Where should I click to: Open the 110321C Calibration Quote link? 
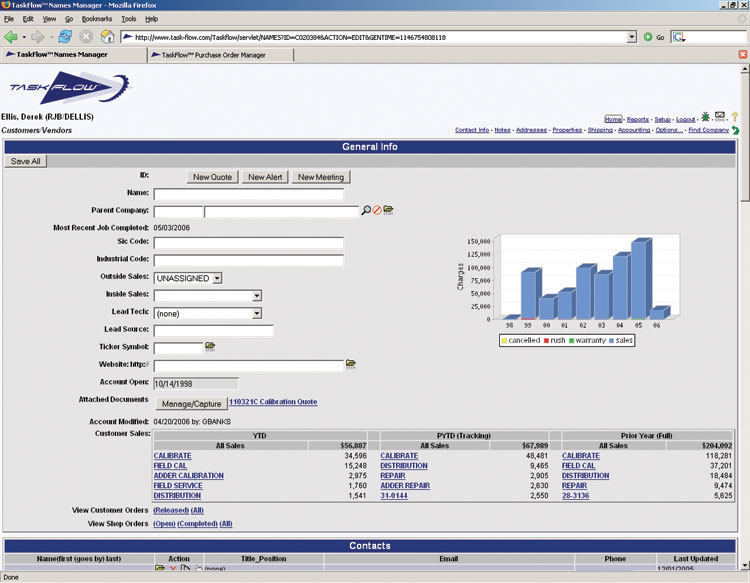[273, 402]
